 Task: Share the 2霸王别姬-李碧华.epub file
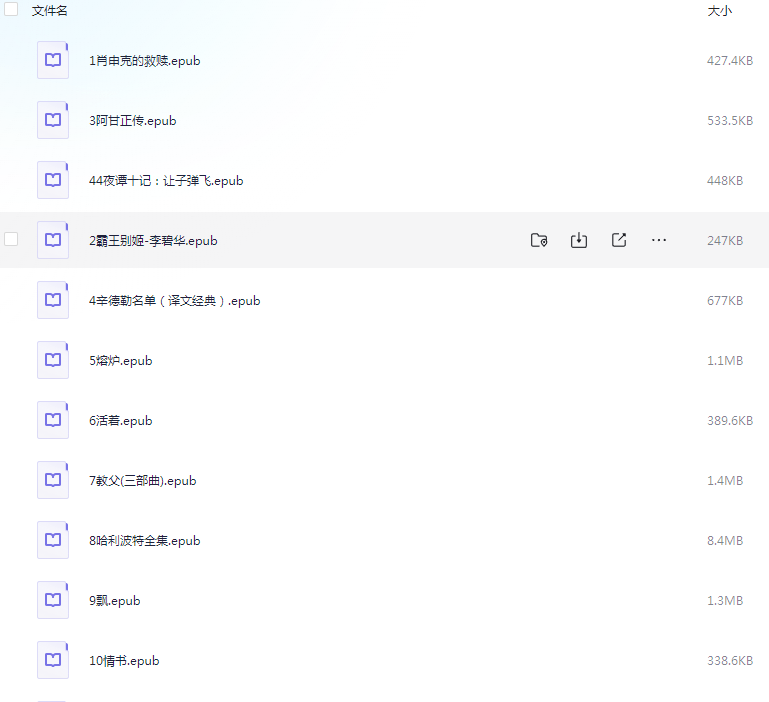pyautogui.click(x=619, y=240)
